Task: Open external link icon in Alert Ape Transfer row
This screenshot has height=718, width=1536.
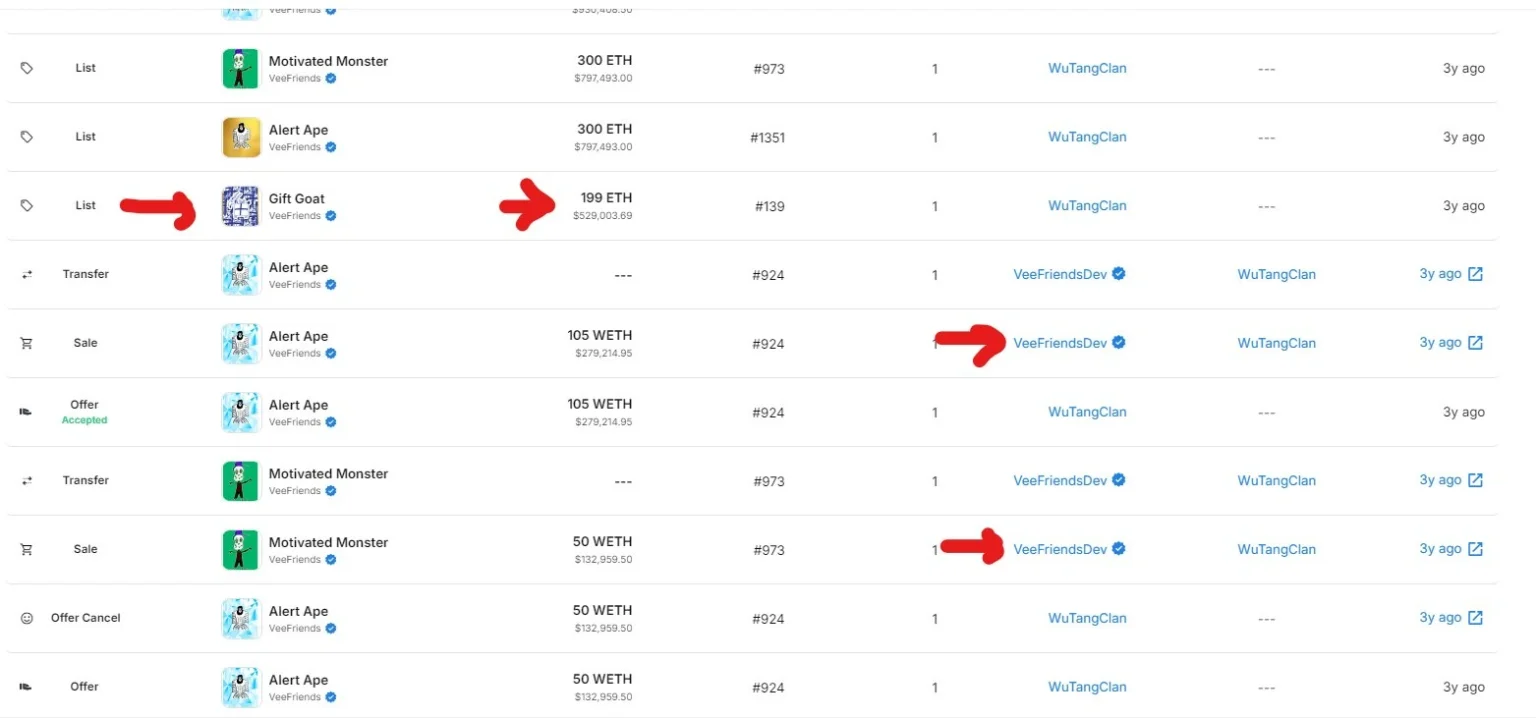Action: coord(1475,274)
